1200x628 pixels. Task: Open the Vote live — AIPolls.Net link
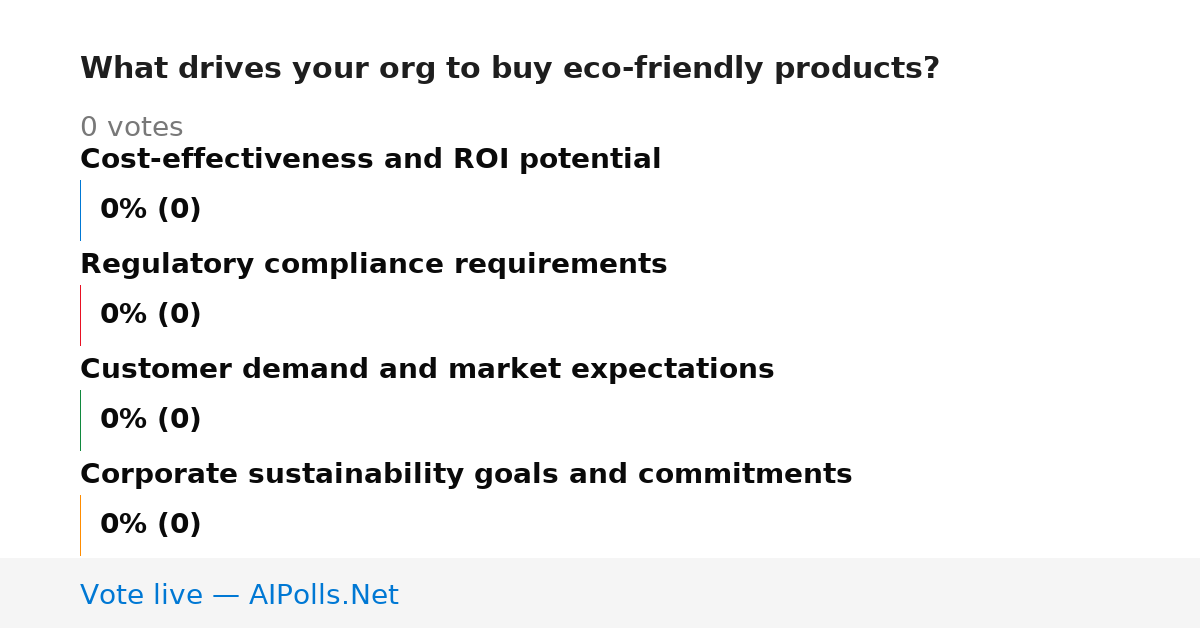[239, 595]
